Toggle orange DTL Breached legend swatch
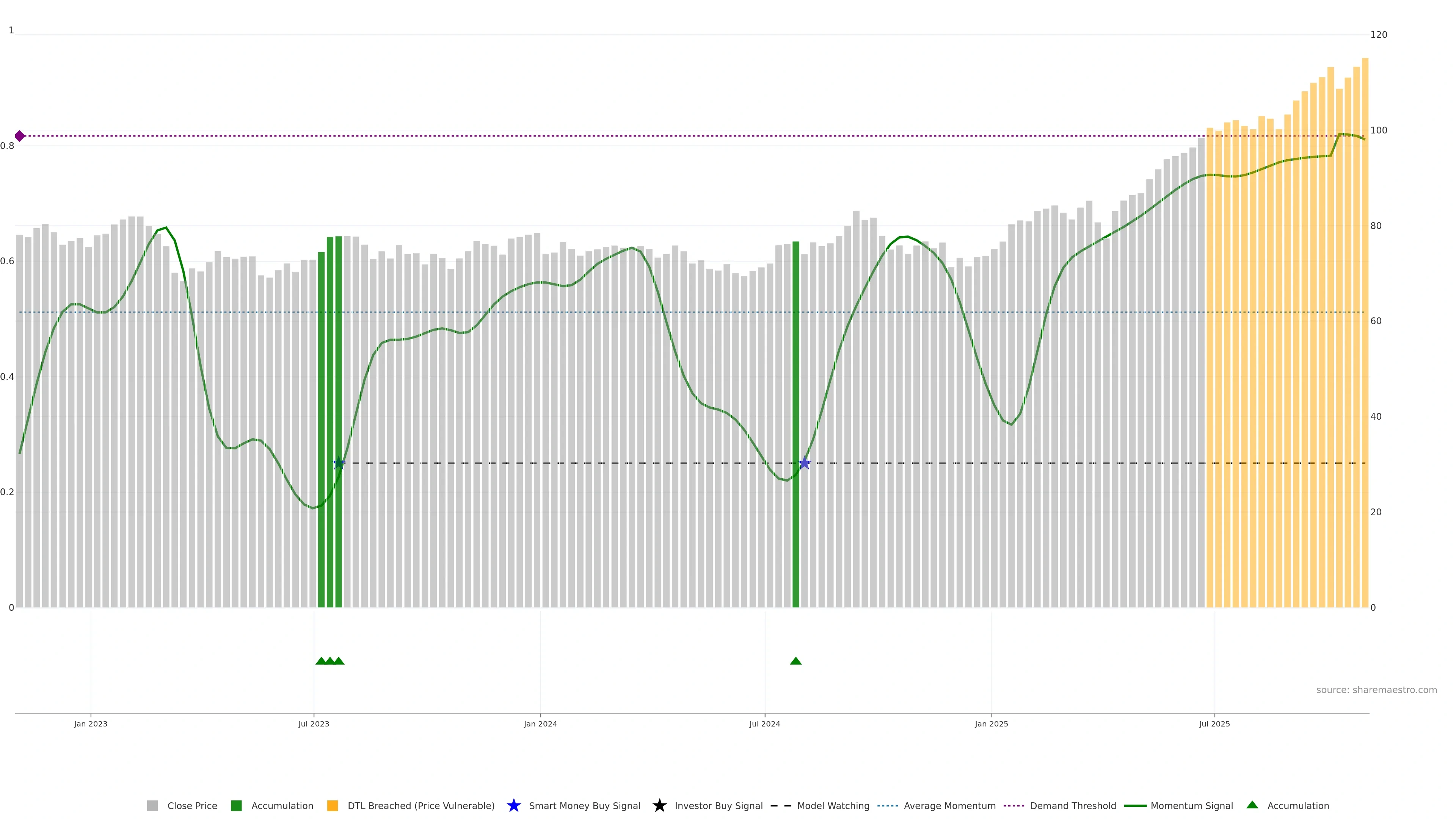This screenshot has width=1456, height=819. pos(333,806)
